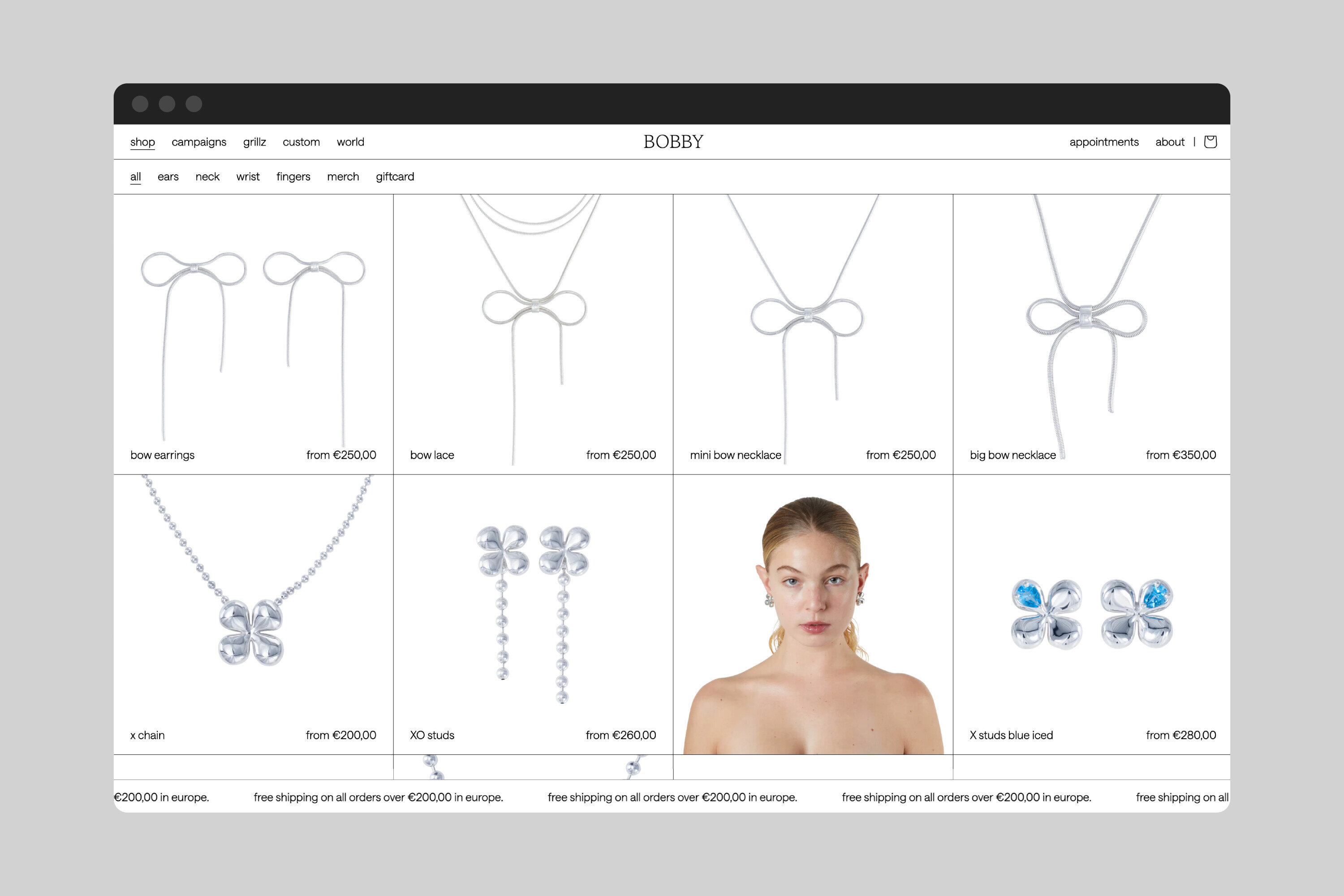Click 'mini bow necklace' title text

click(x=736, y=455)
